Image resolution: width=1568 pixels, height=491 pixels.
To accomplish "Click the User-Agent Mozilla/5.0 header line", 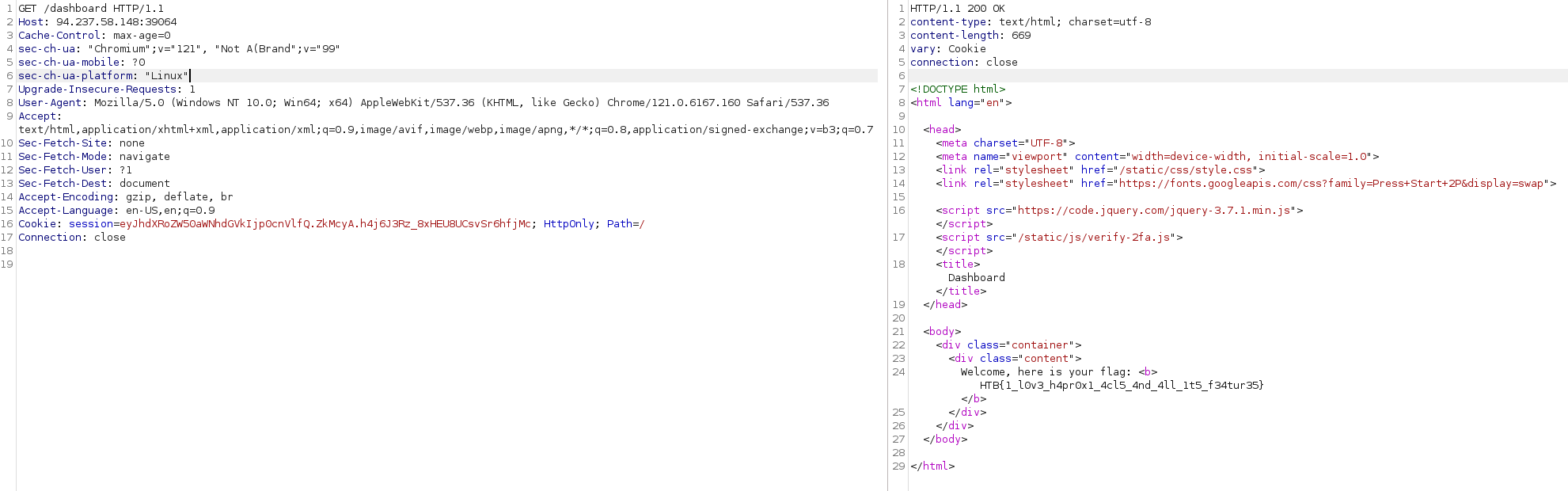I will [423, 103].
